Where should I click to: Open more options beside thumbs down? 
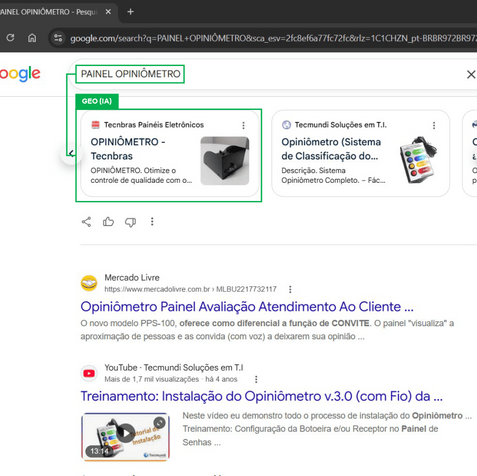(x=152, y=222)
